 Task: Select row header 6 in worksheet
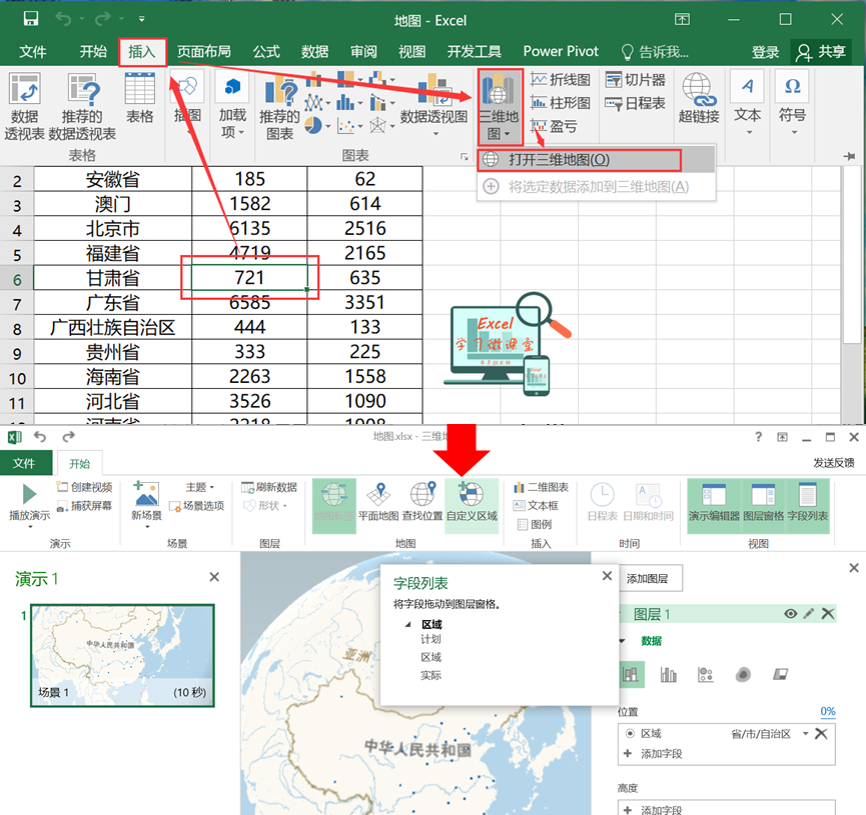(x=17, y=279)
